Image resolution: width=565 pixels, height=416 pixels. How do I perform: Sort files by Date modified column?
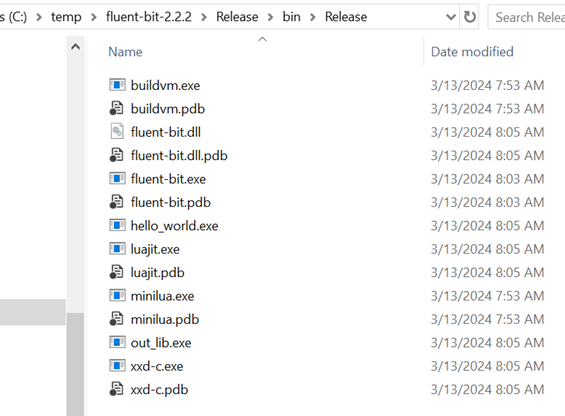(472, 52)
